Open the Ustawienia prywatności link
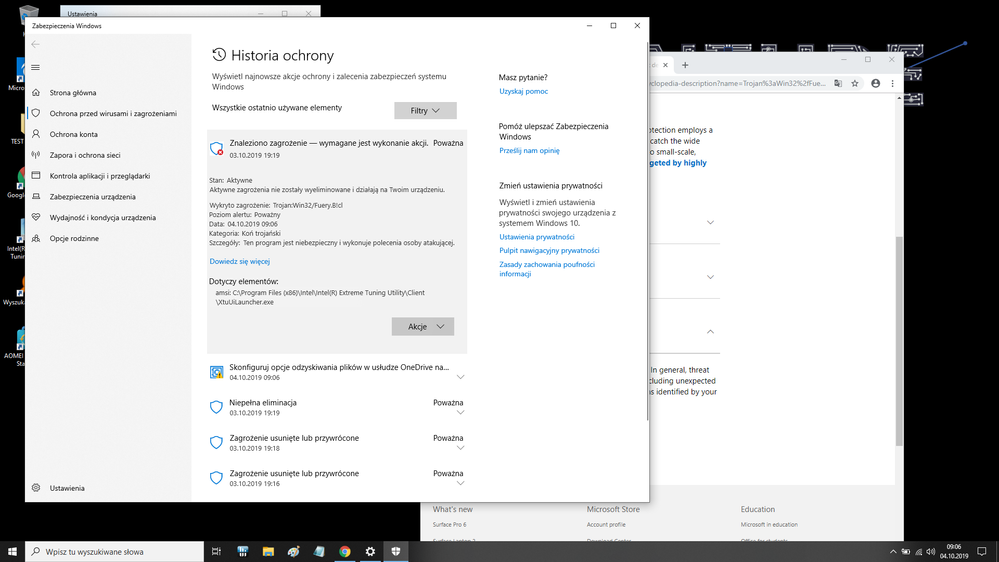This screenshot has width=999, height=562. tap(537, 236)
